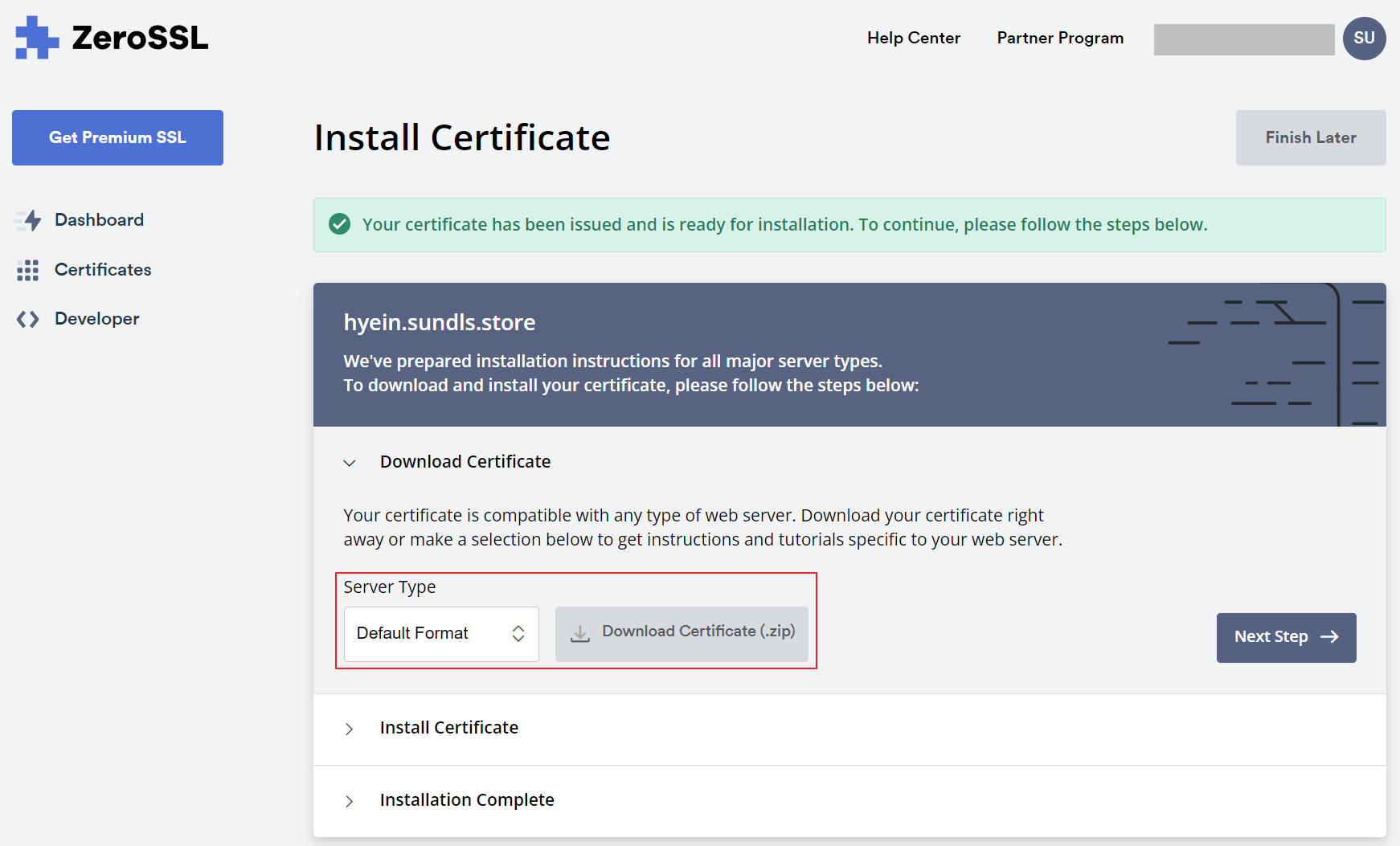This screenshot has height=846, width=1400.
Task: Open Certificates in the sidebar
Action: click(x=103, y=270)
